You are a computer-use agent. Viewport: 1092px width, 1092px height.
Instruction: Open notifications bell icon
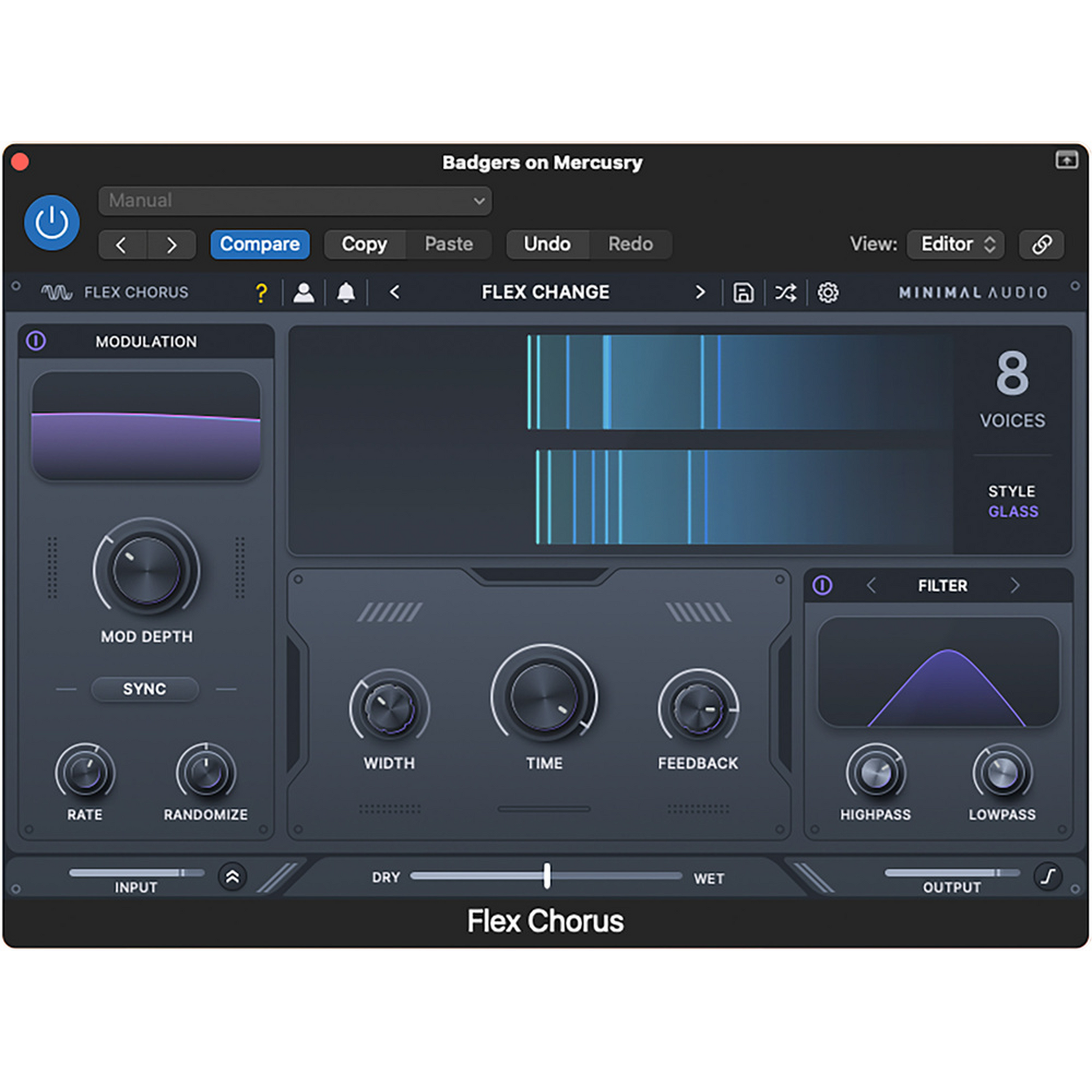(346, 293)
